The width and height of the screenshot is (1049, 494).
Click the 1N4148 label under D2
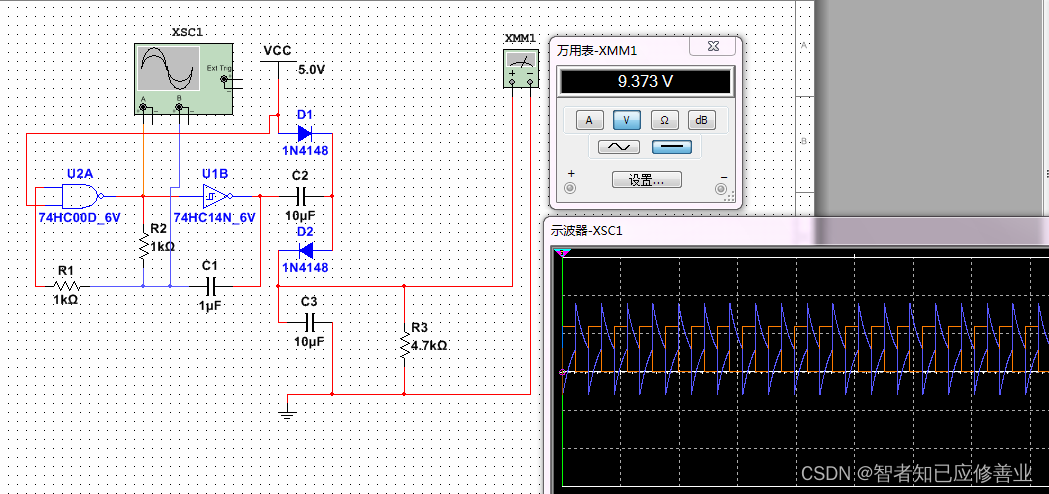coord(304,268)
